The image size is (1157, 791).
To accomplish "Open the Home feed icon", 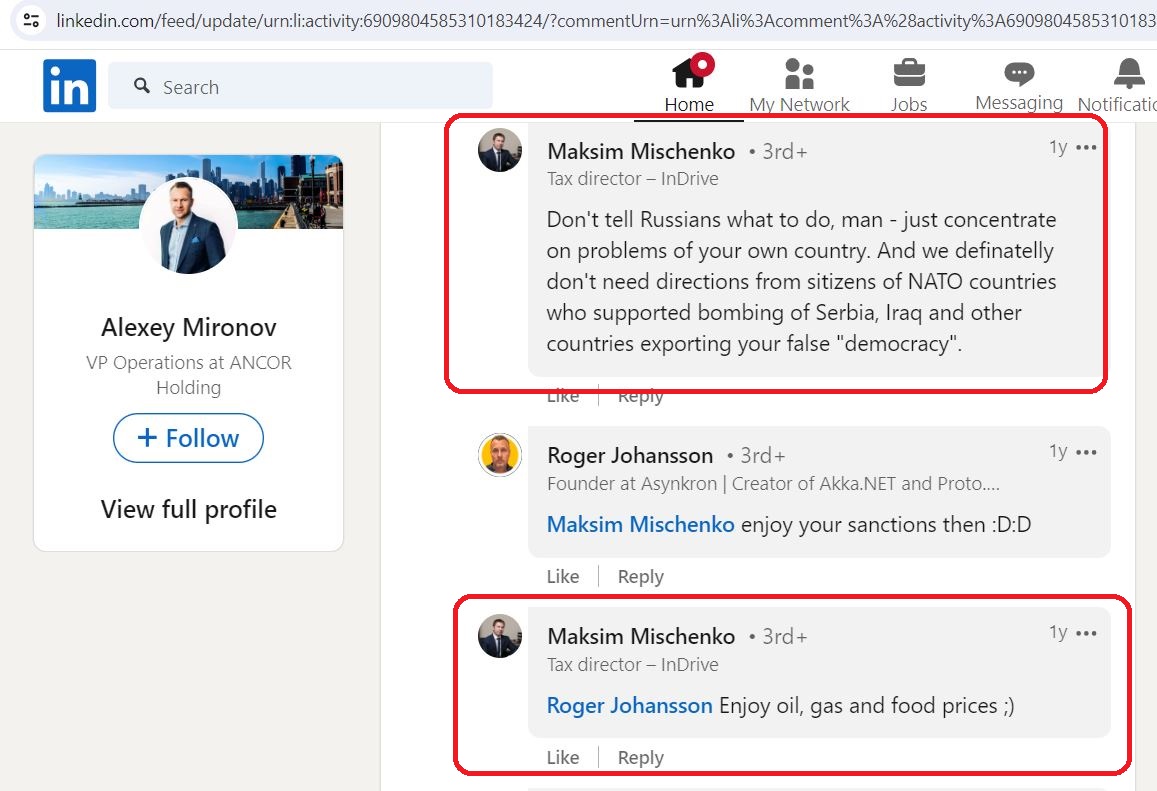I will point(691,72).
